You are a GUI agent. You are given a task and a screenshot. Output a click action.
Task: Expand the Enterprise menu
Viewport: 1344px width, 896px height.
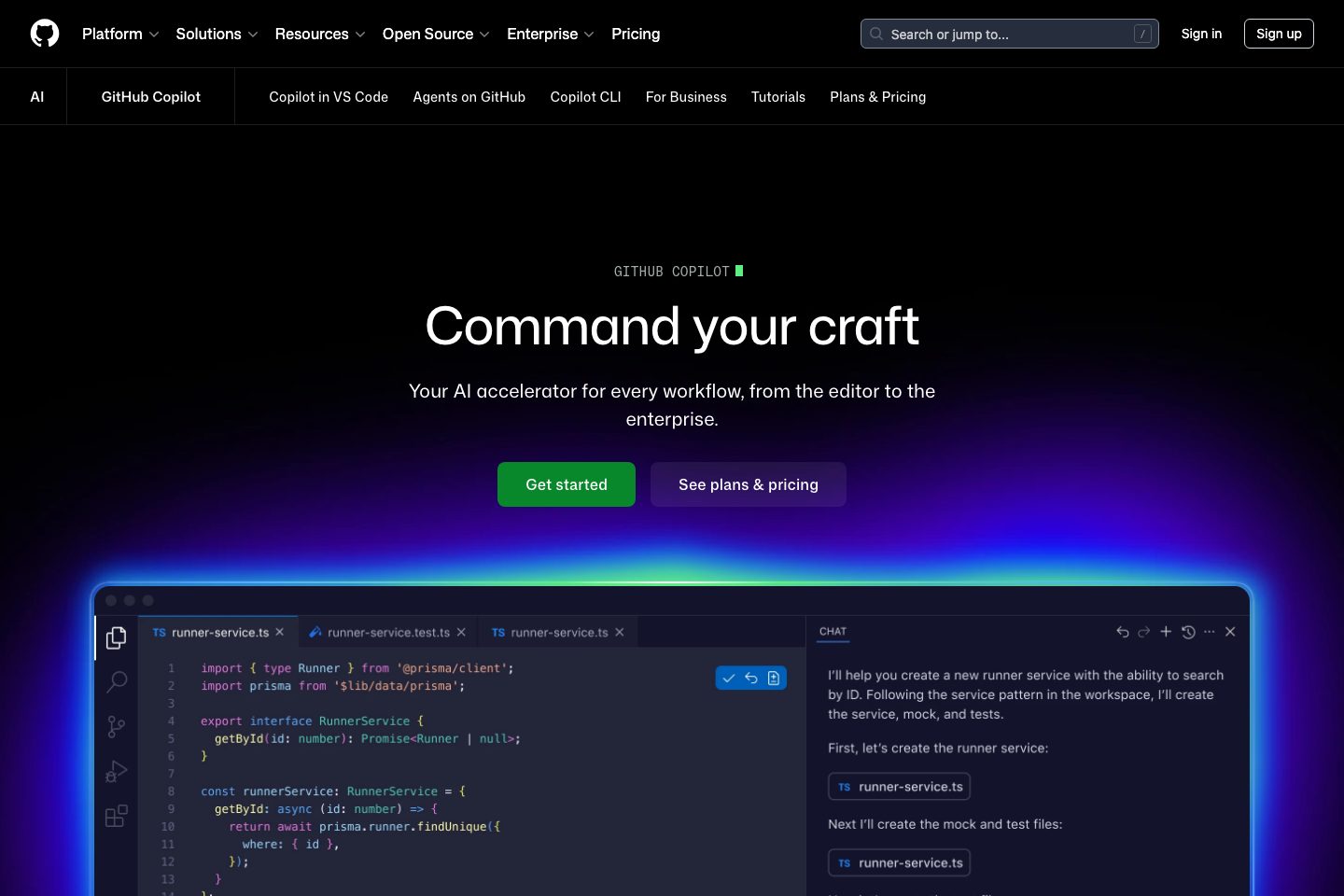pyautogui.click(x=551, y=34)
